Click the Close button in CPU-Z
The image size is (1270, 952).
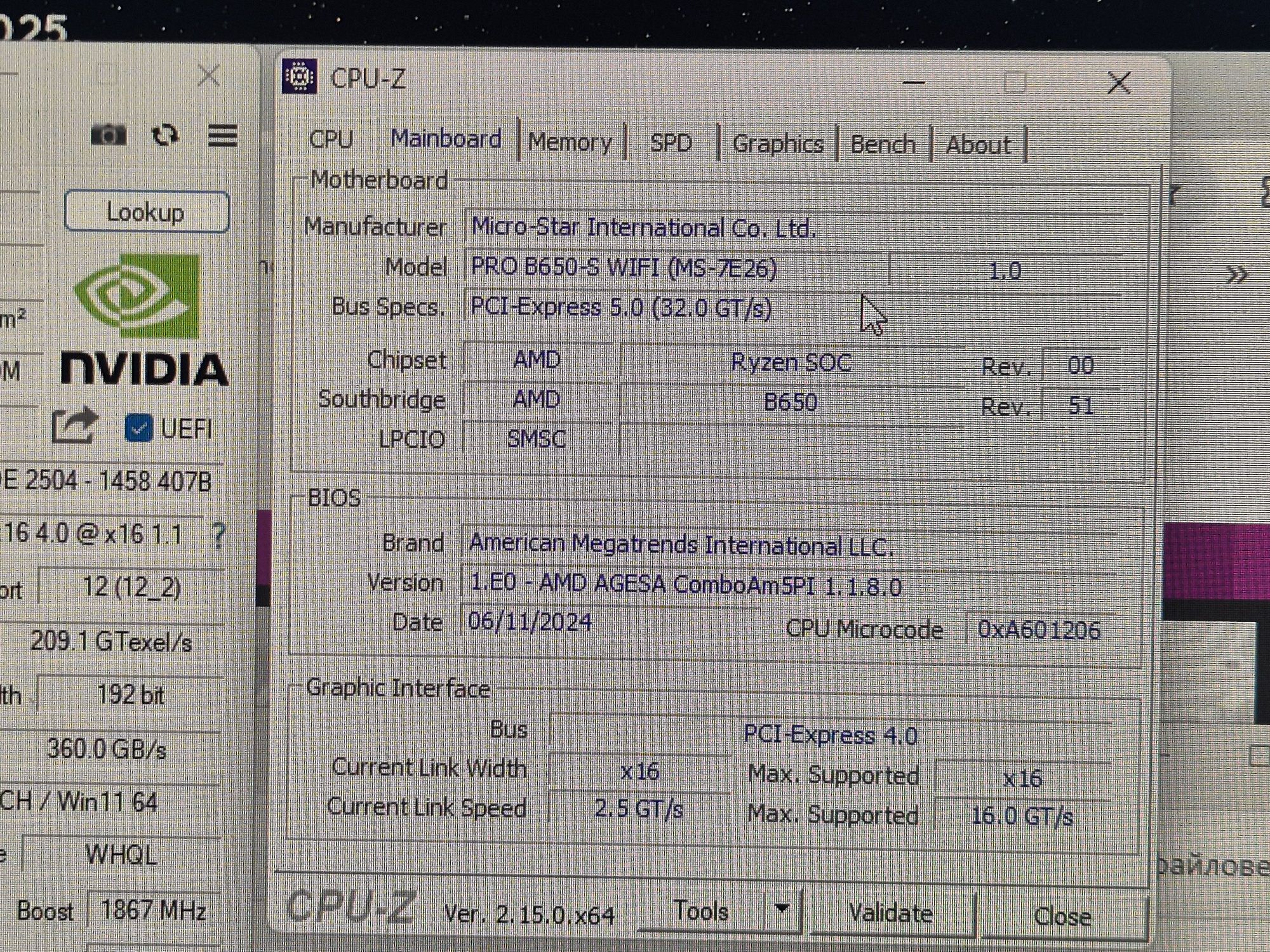pyautogui.click(x=1062, y=916)
